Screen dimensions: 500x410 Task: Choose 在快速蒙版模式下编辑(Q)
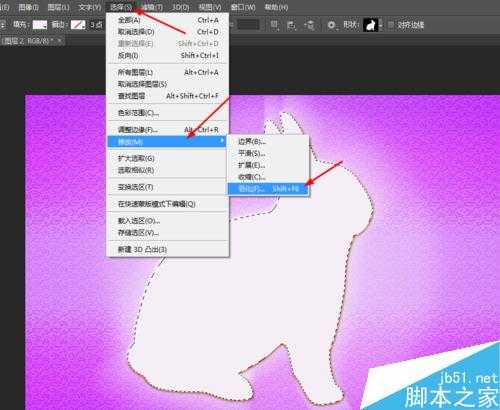(168, 204)
